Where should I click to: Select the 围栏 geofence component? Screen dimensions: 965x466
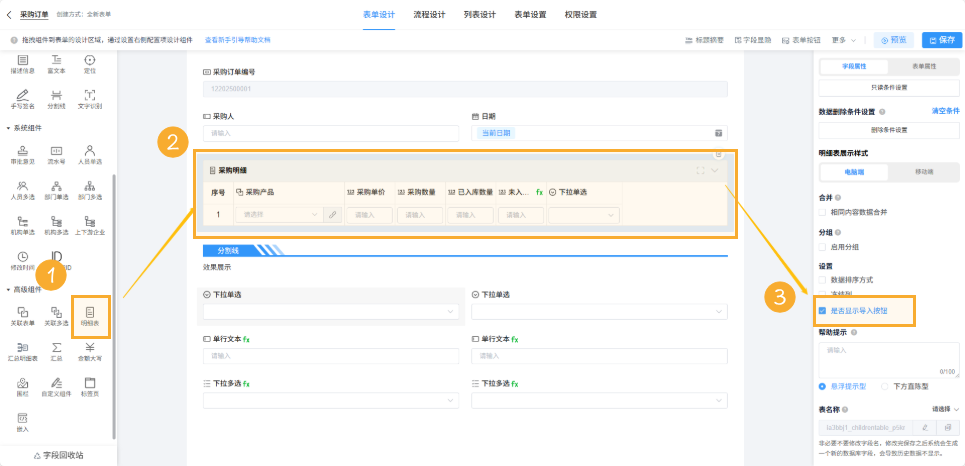pos(23,387)
